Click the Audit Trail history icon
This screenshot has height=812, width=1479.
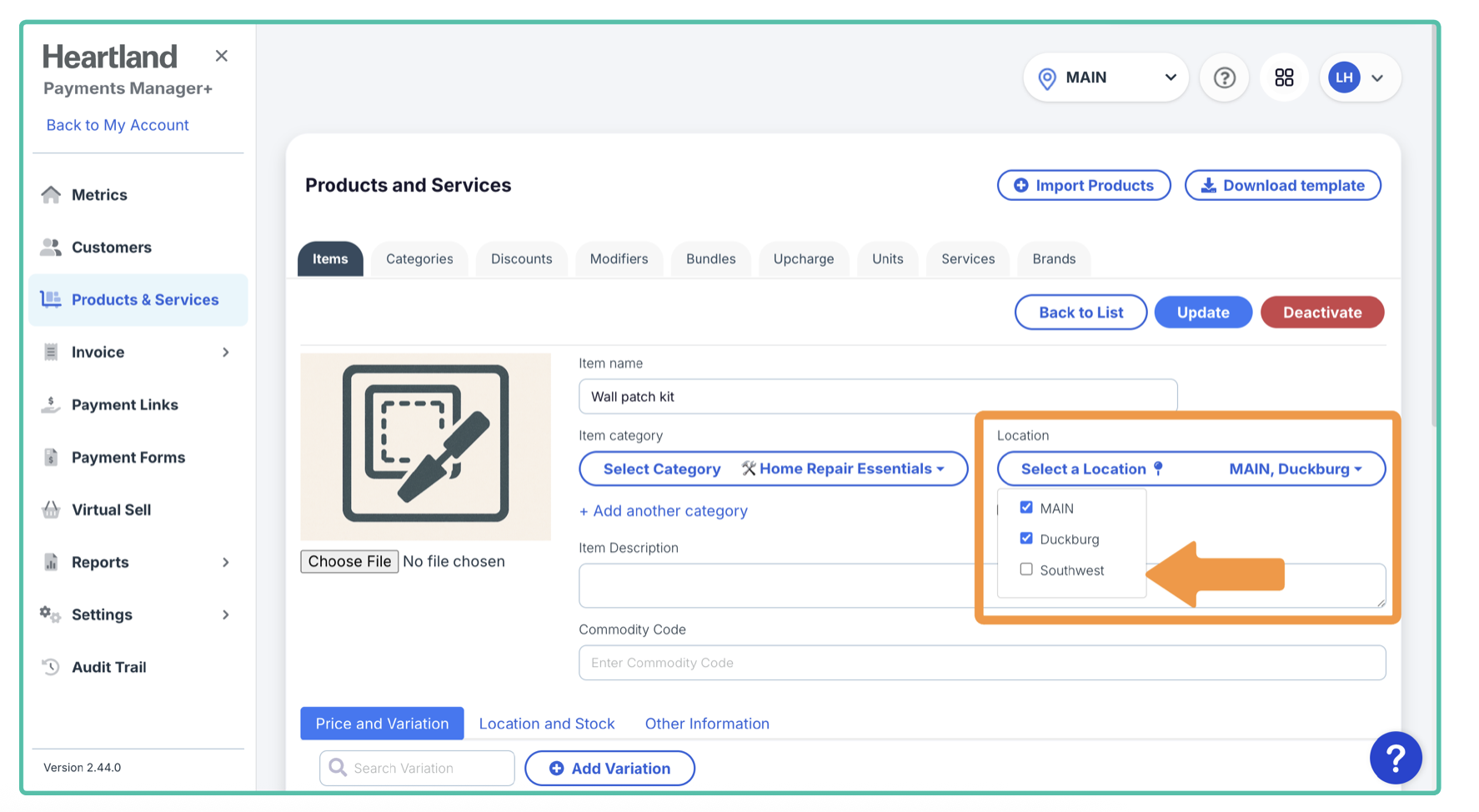tap(51, 667)
